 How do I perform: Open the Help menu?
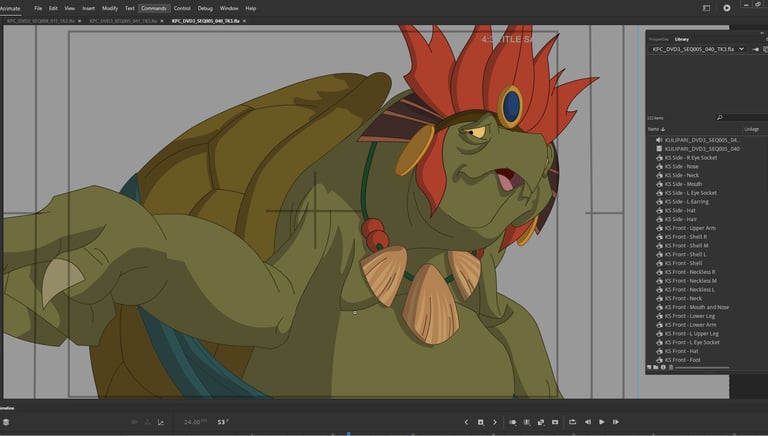251,8
